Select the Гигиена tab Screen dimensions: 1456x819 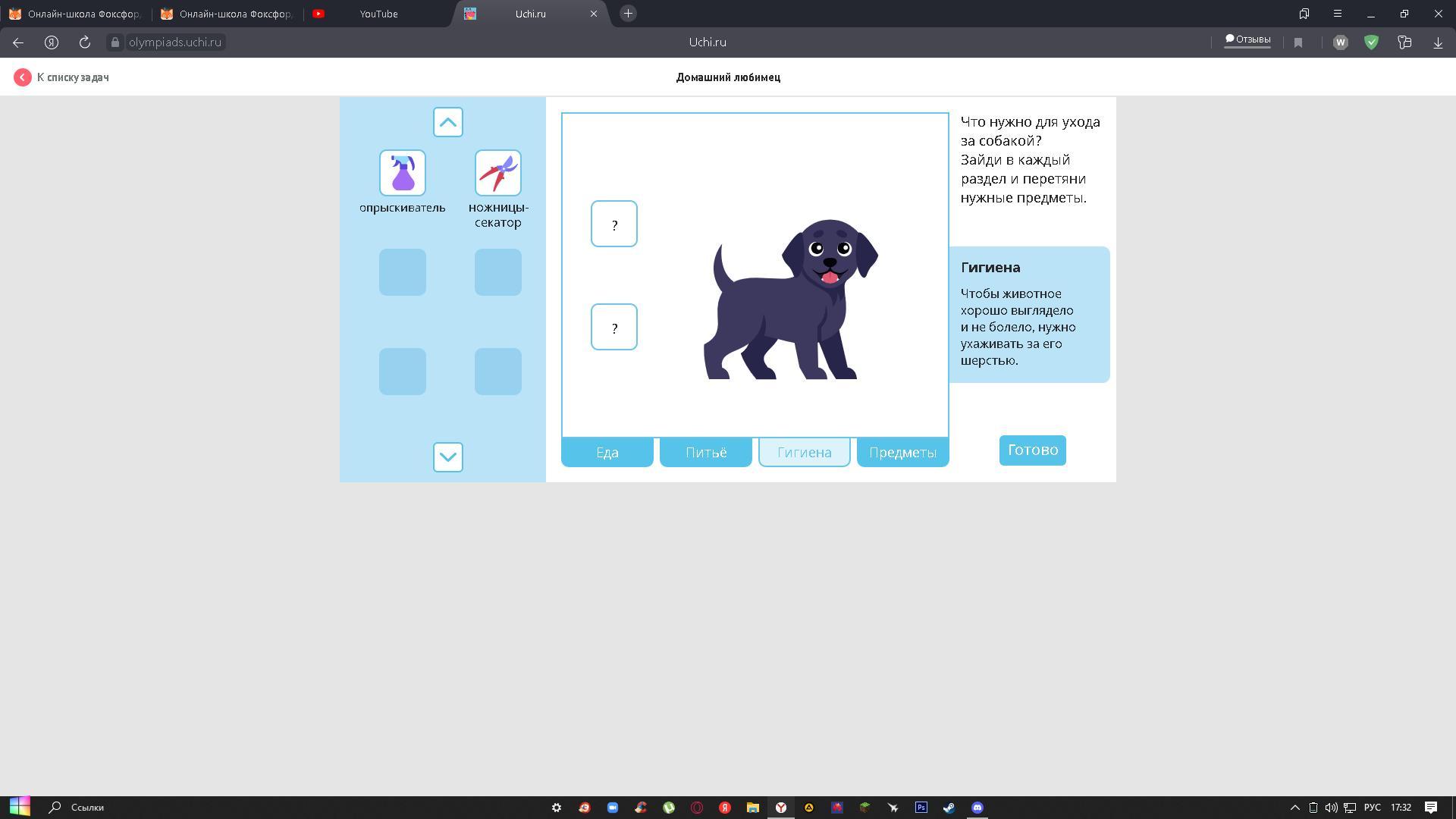pos(804,453)
